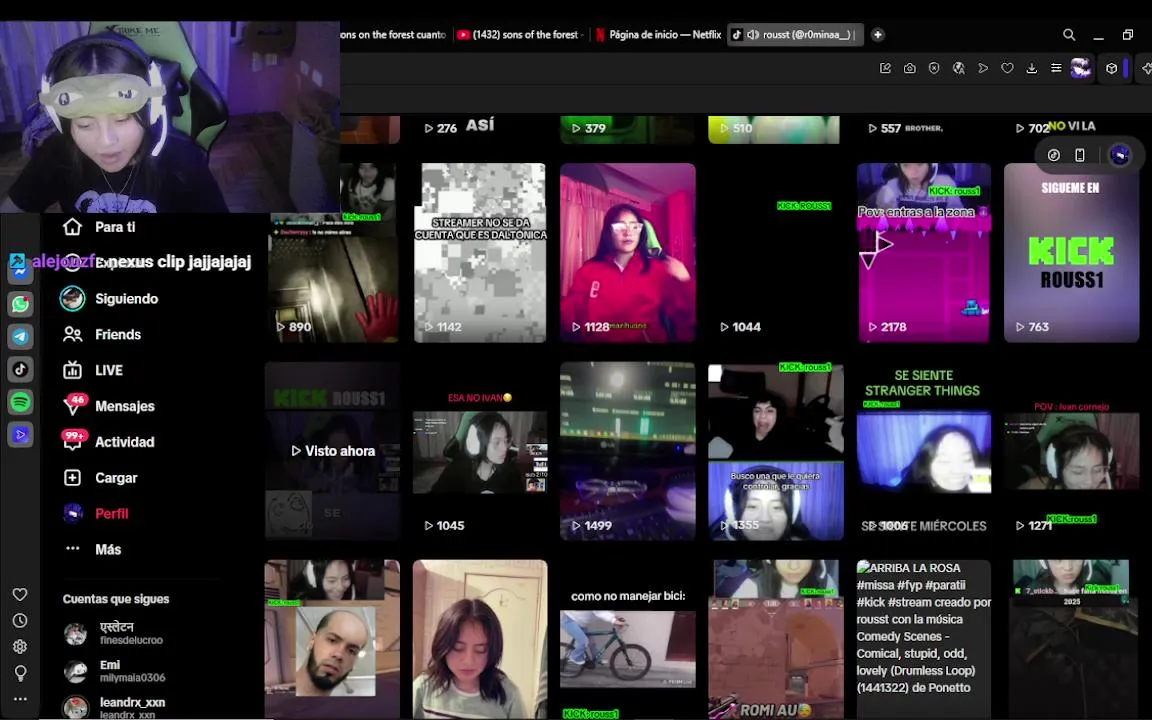Click the lightbulb tips icon in sidebar

pyautogui.click(x=21, y=673)
